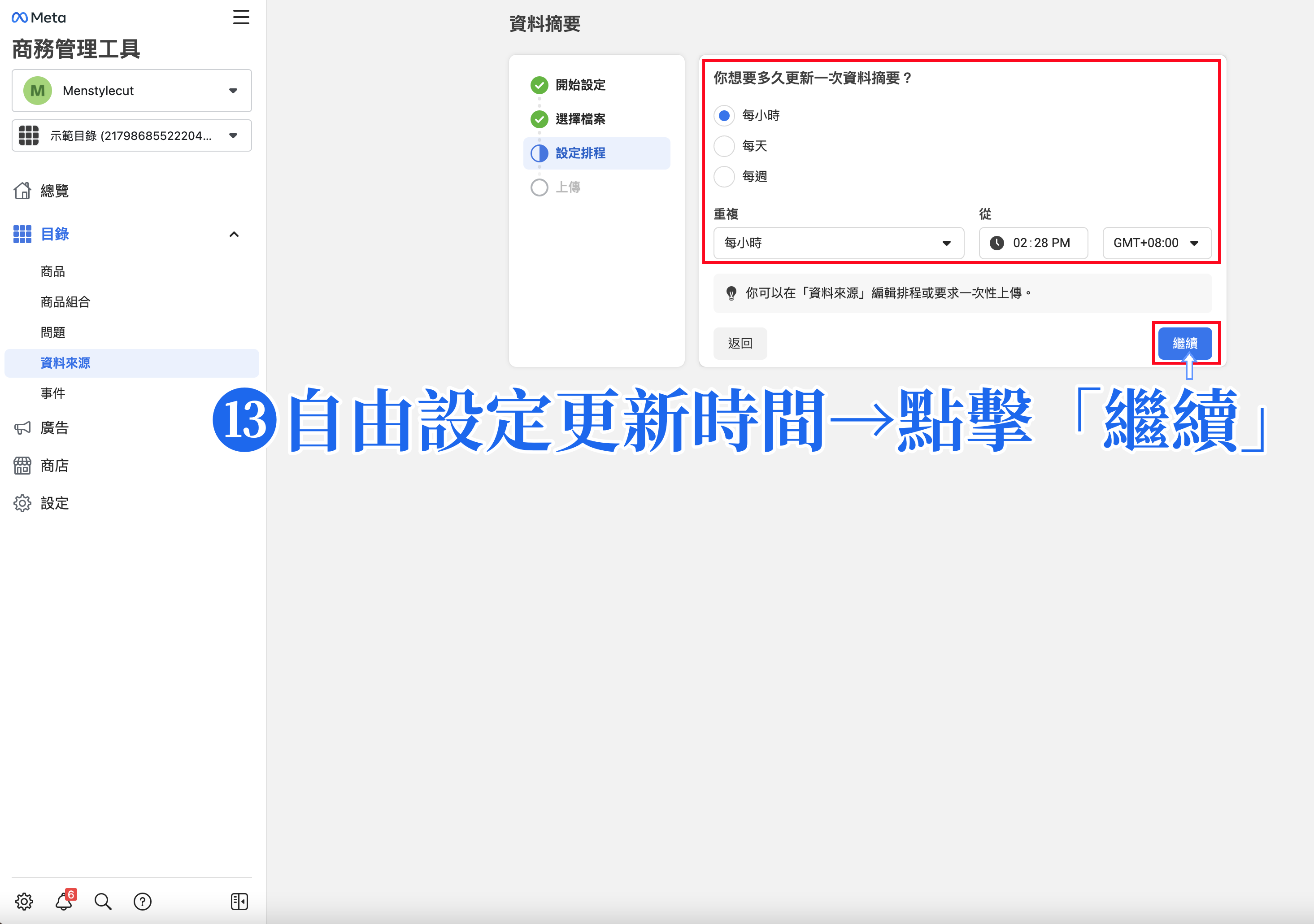The width and height of the screenshot is (1314, 924).
Task: Click the Meta logo
Action: (x=39, y=18)
